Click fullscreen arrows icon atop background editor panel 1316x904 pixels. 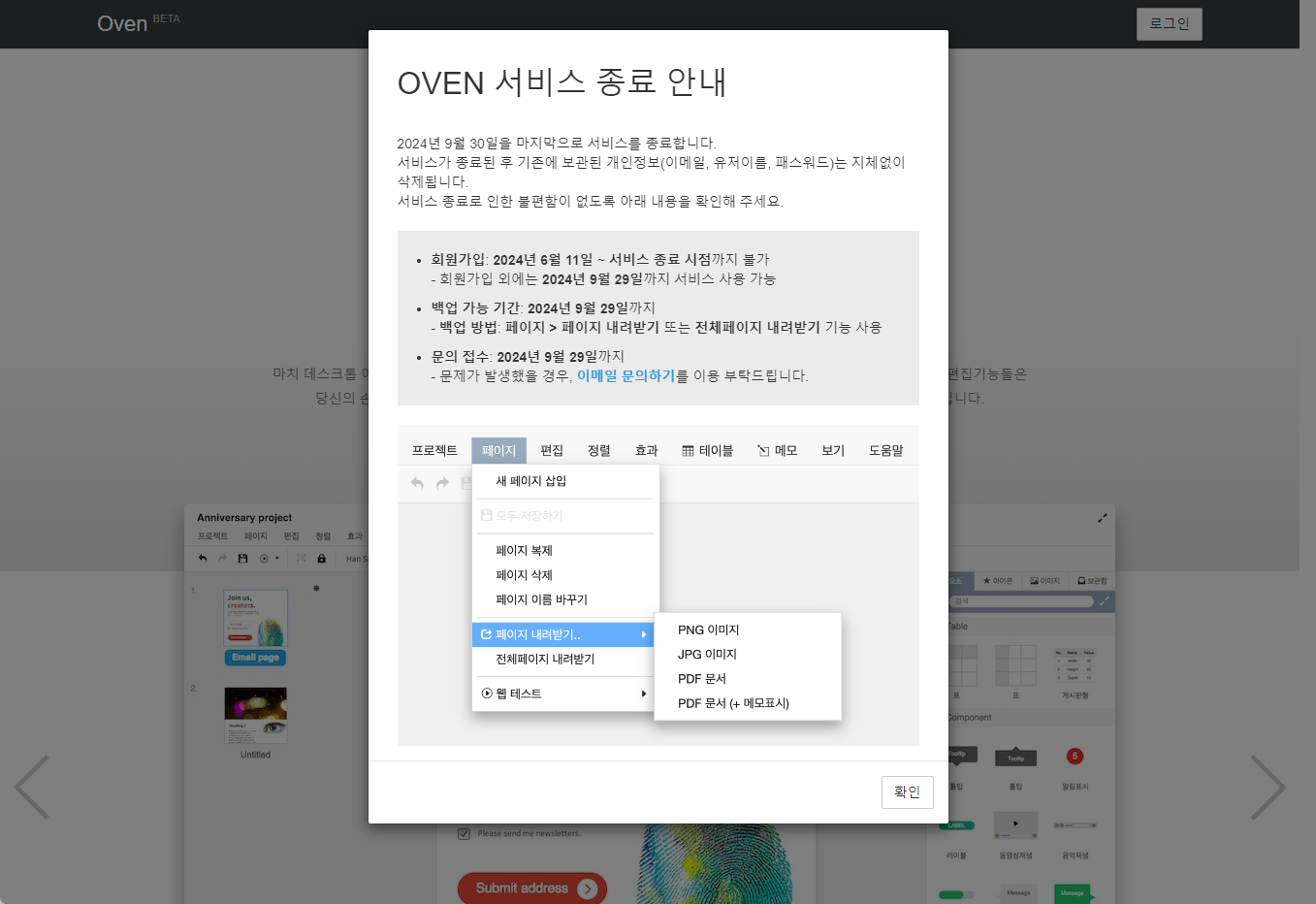[x=1102, y=518]
